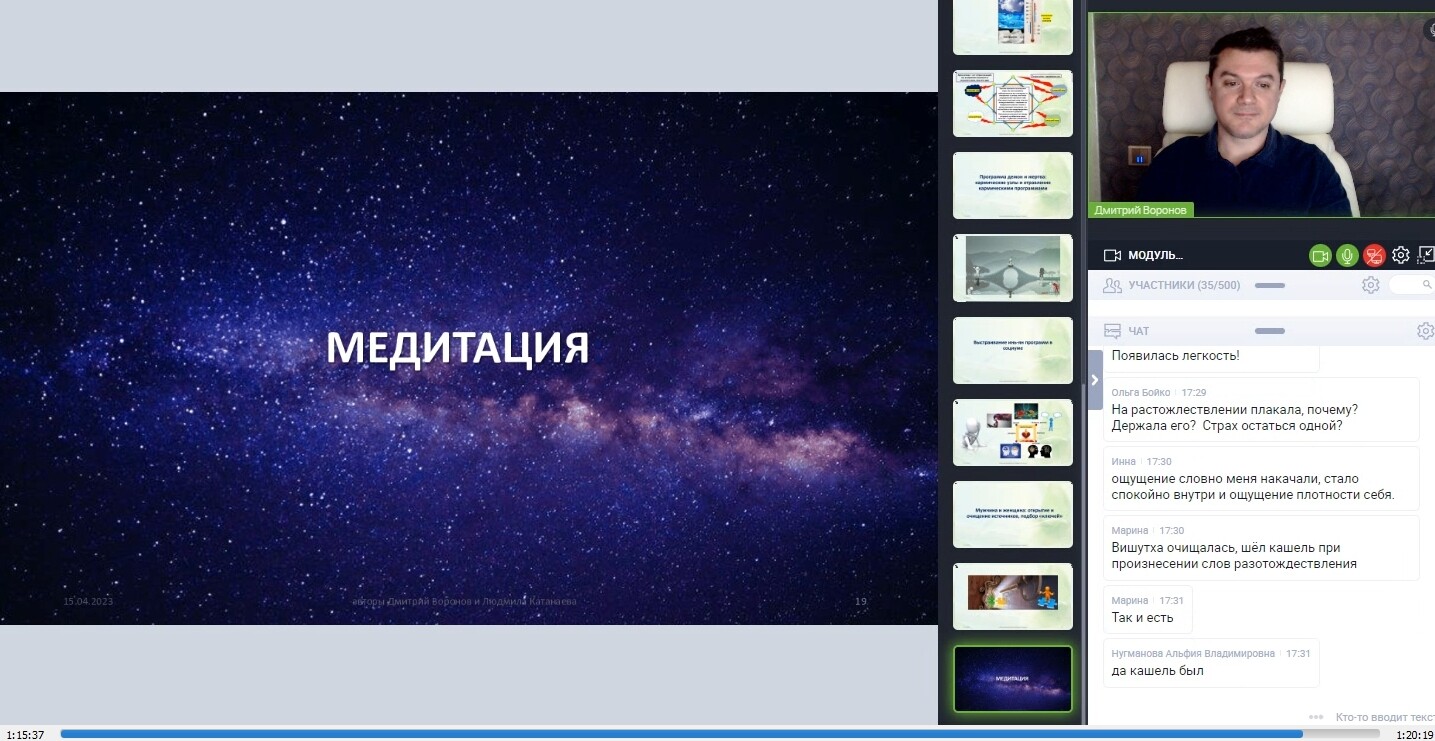Open chat panel settings gear
The width and height of the screenshot is (1435, 741).
pyautogui.click(x=1425, y=331)
